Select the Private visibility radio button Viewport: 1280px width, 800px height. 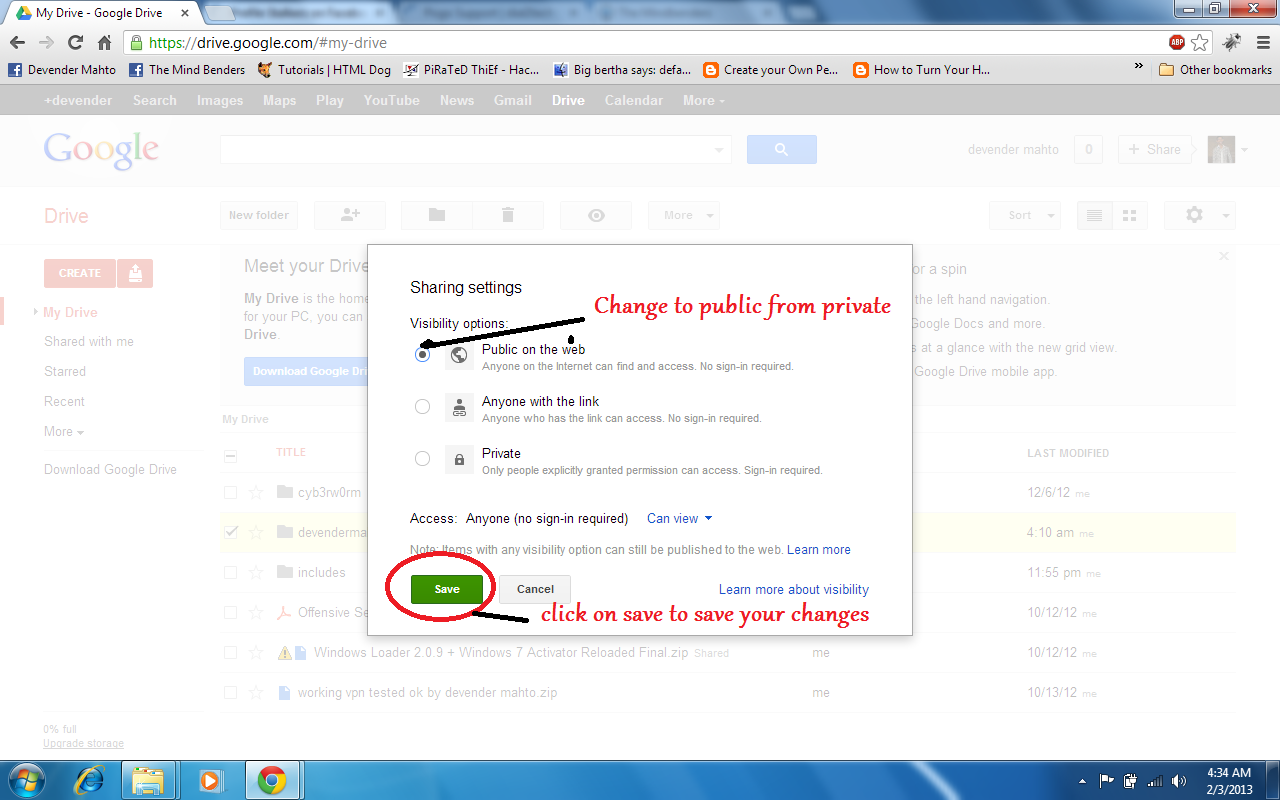423,458
